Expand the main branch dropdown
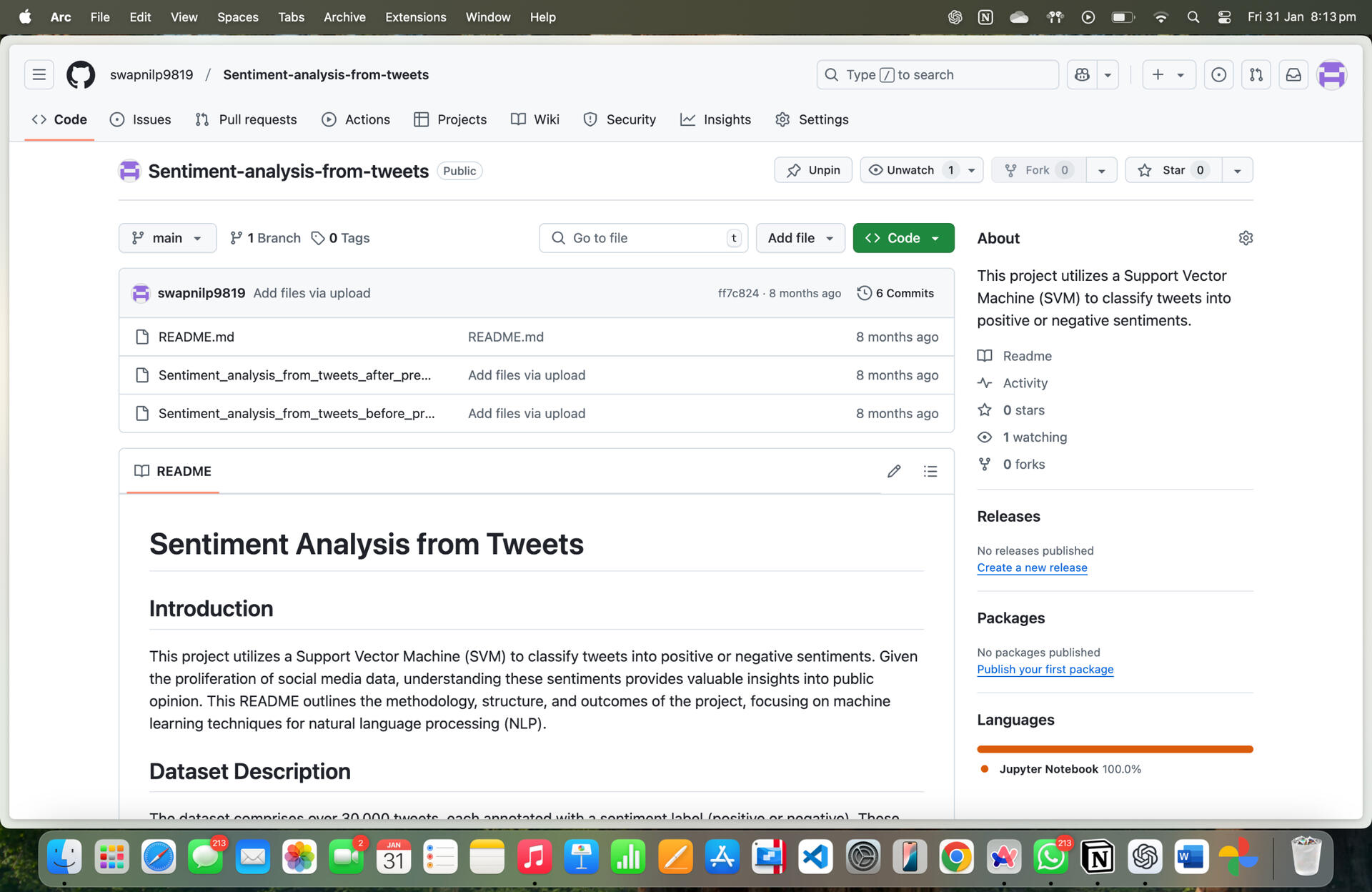 pos(167,238)
